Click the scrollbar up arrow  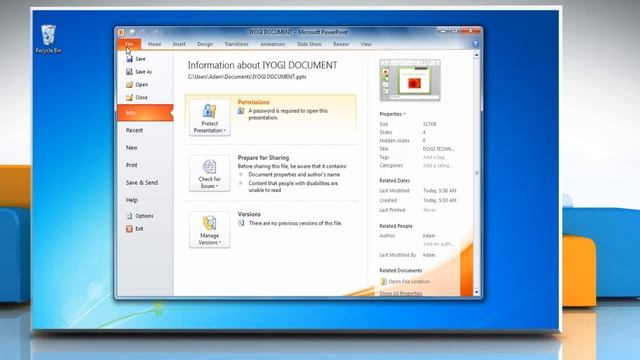pyautogui.click(x=476, y=54)
